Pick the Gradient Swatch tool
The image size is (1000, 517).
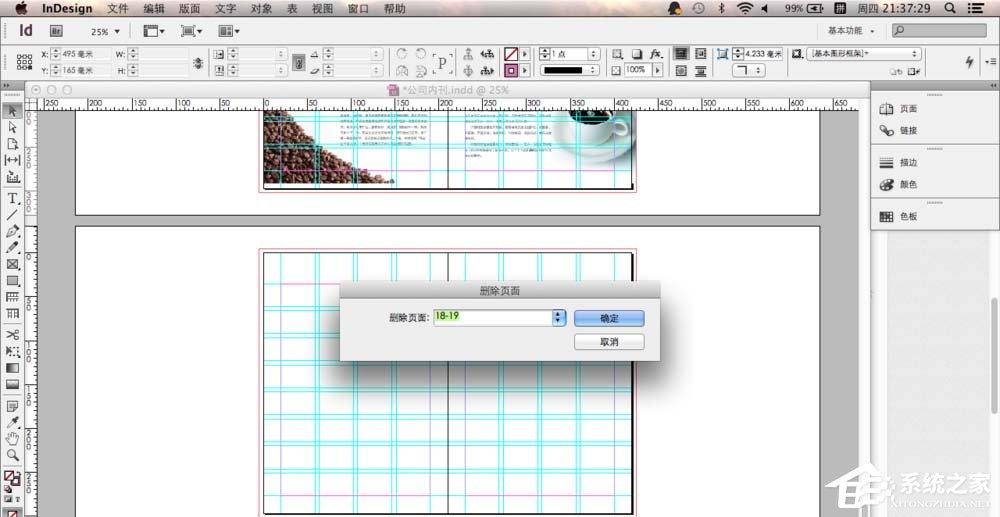tap(13, 368)
